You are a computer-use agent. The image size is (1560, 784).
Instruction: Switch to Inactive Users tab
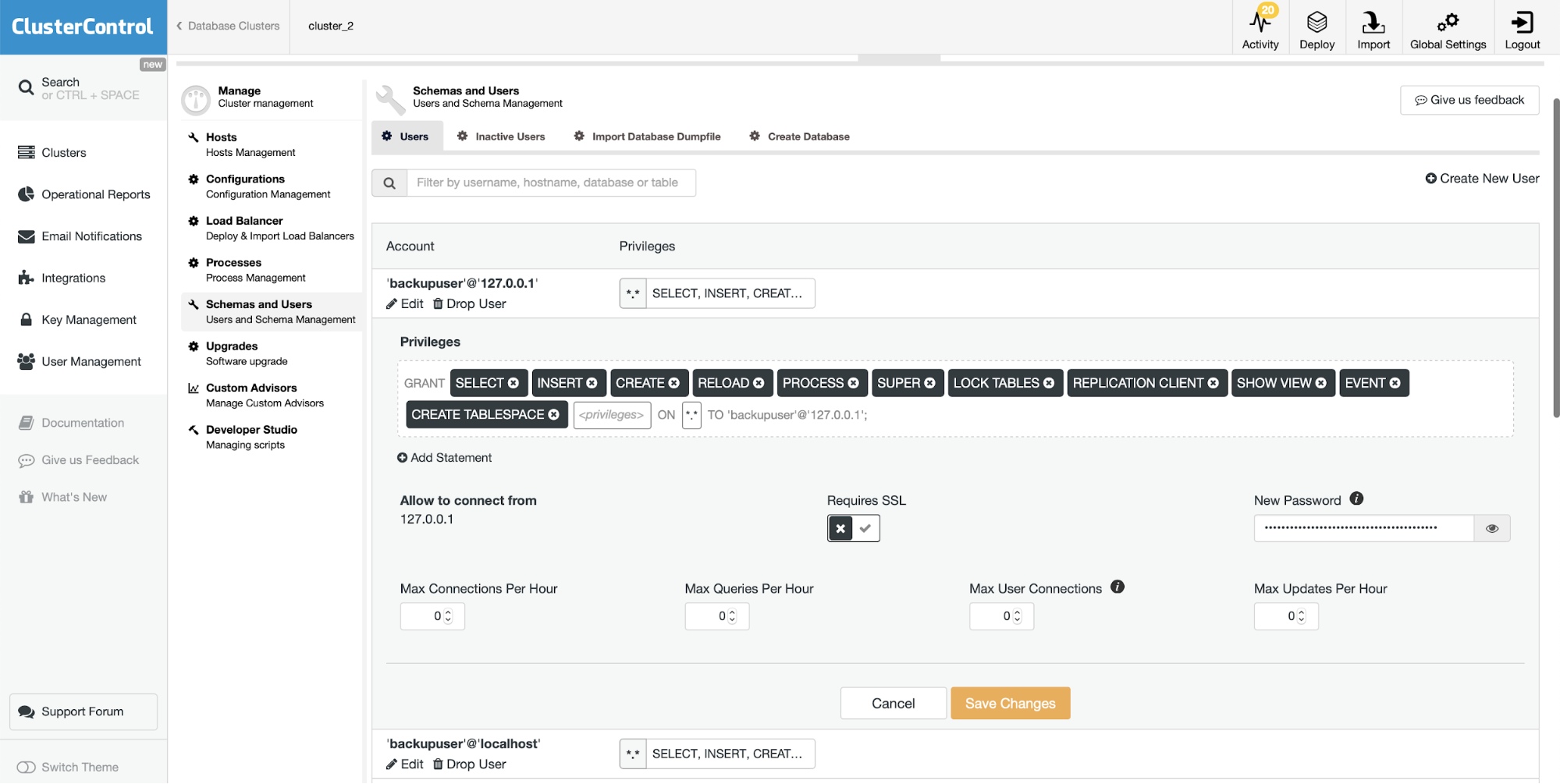[501, 137]
